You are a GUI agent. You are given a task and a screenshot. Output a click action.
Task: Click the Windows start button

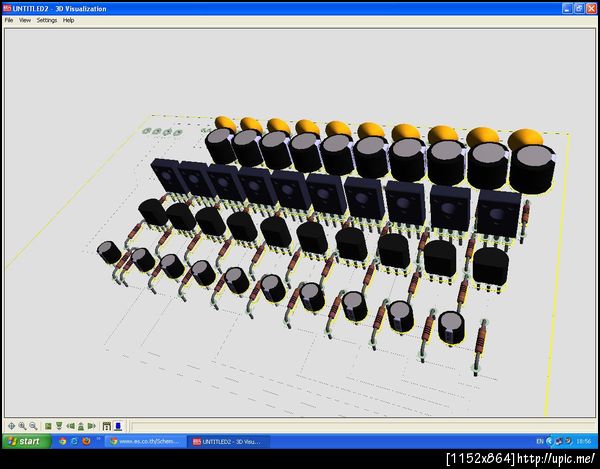26,441
